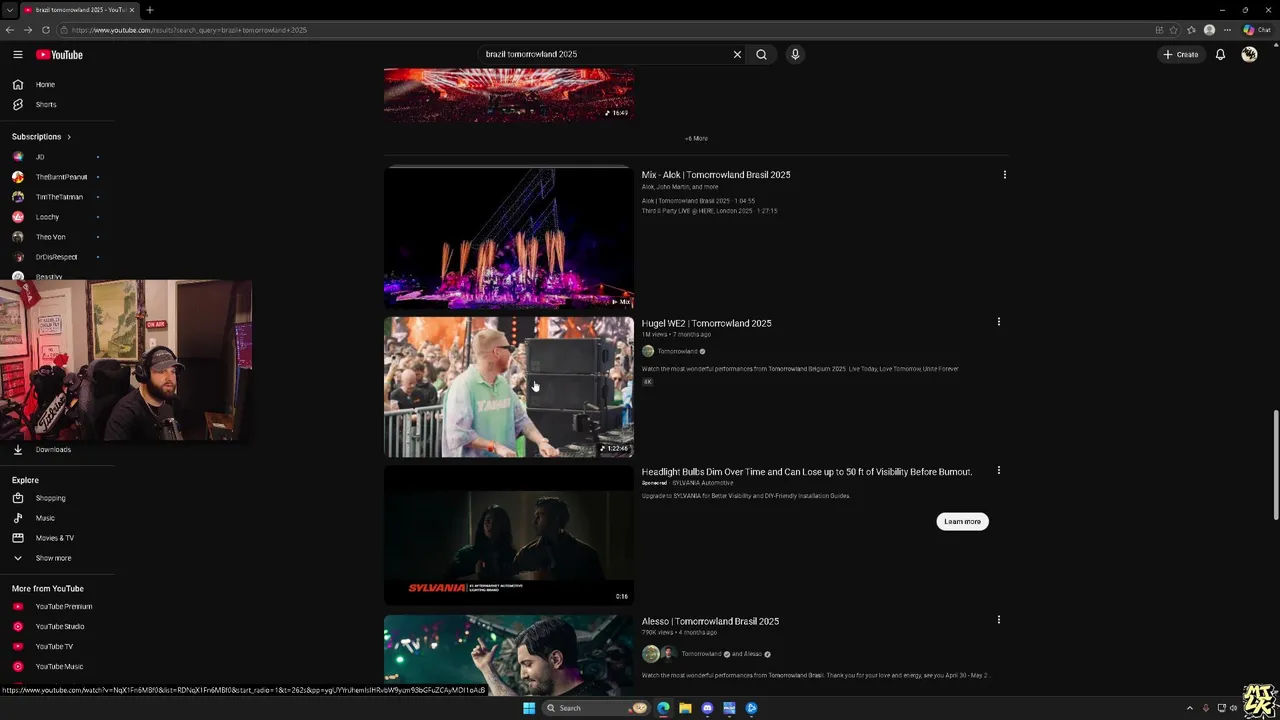1280x720 pixels.
Task: Go back with the browser back arrow
Action: point(10,30)
